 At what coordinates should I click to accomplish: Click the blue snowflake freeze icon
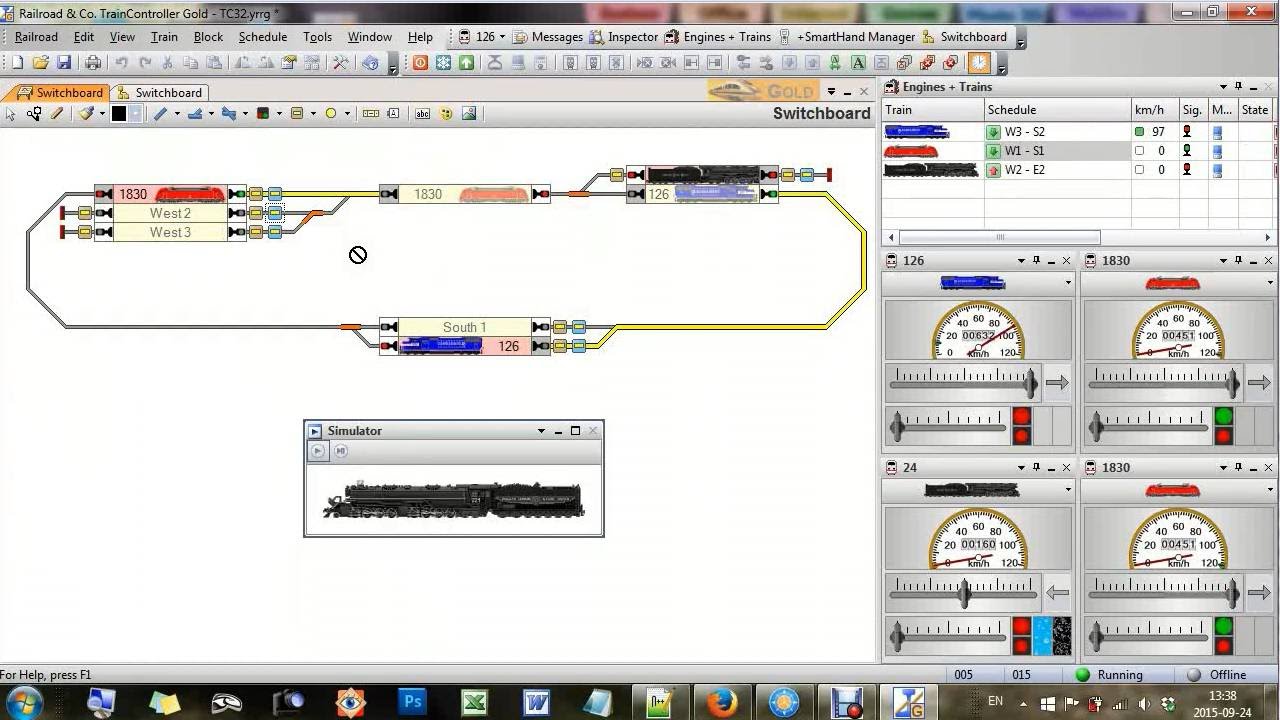tap(443, 62)
